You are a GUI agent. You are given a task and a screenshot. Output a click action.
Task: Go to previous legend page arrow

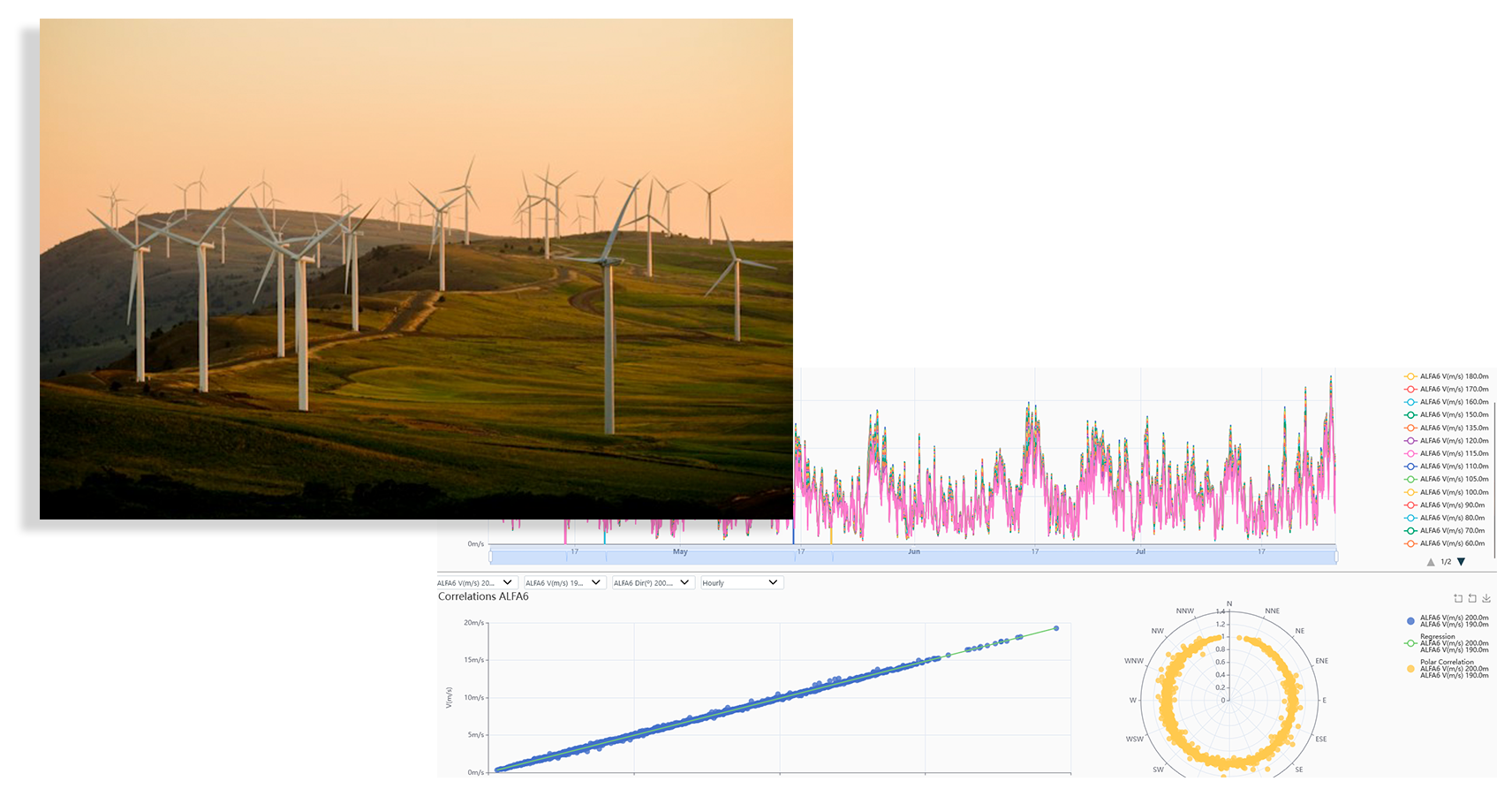tap(1431, 562)
